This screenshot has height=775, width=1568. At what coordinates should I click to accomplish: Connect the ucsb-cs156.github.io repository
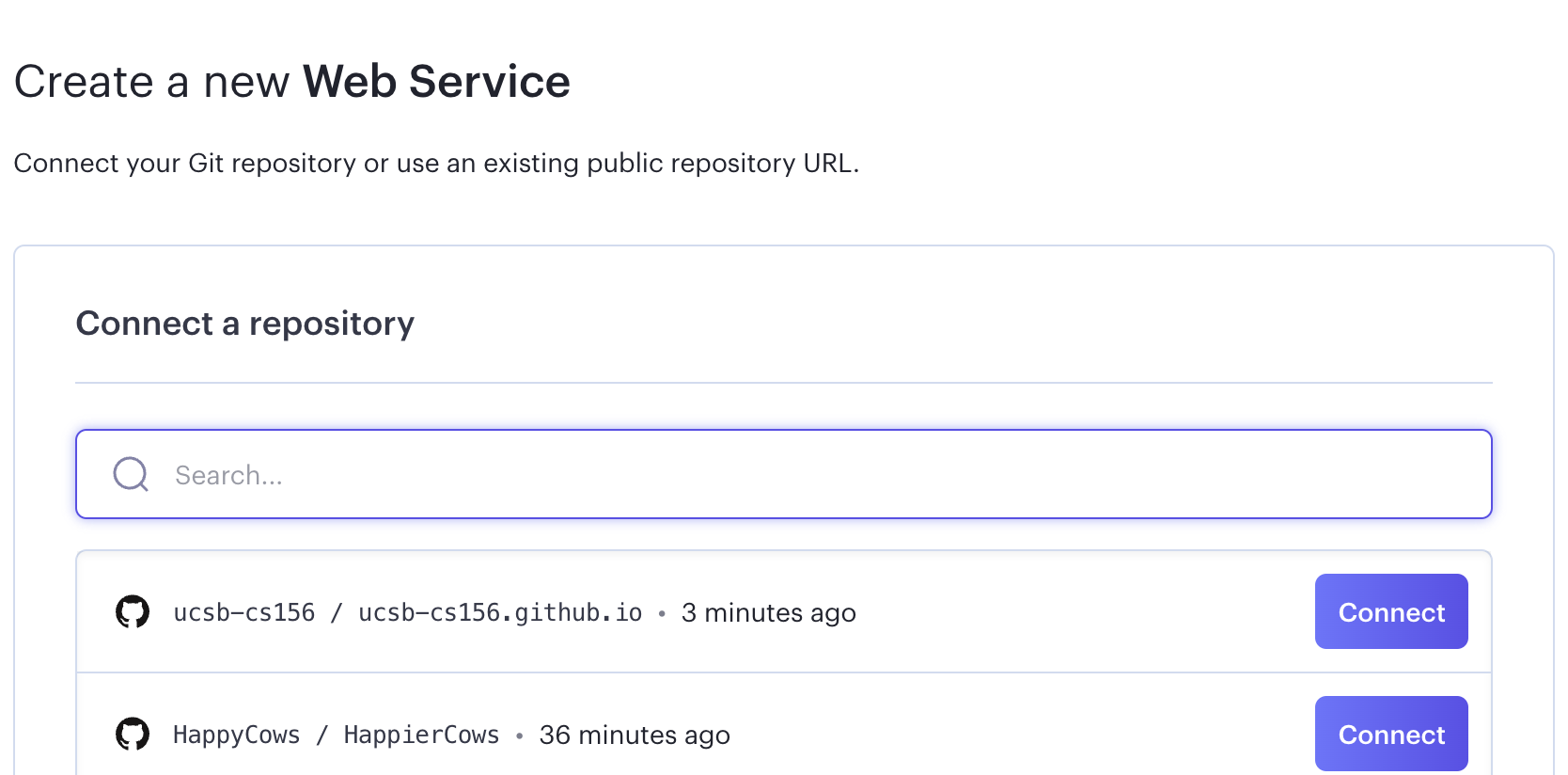(1391, 611)
